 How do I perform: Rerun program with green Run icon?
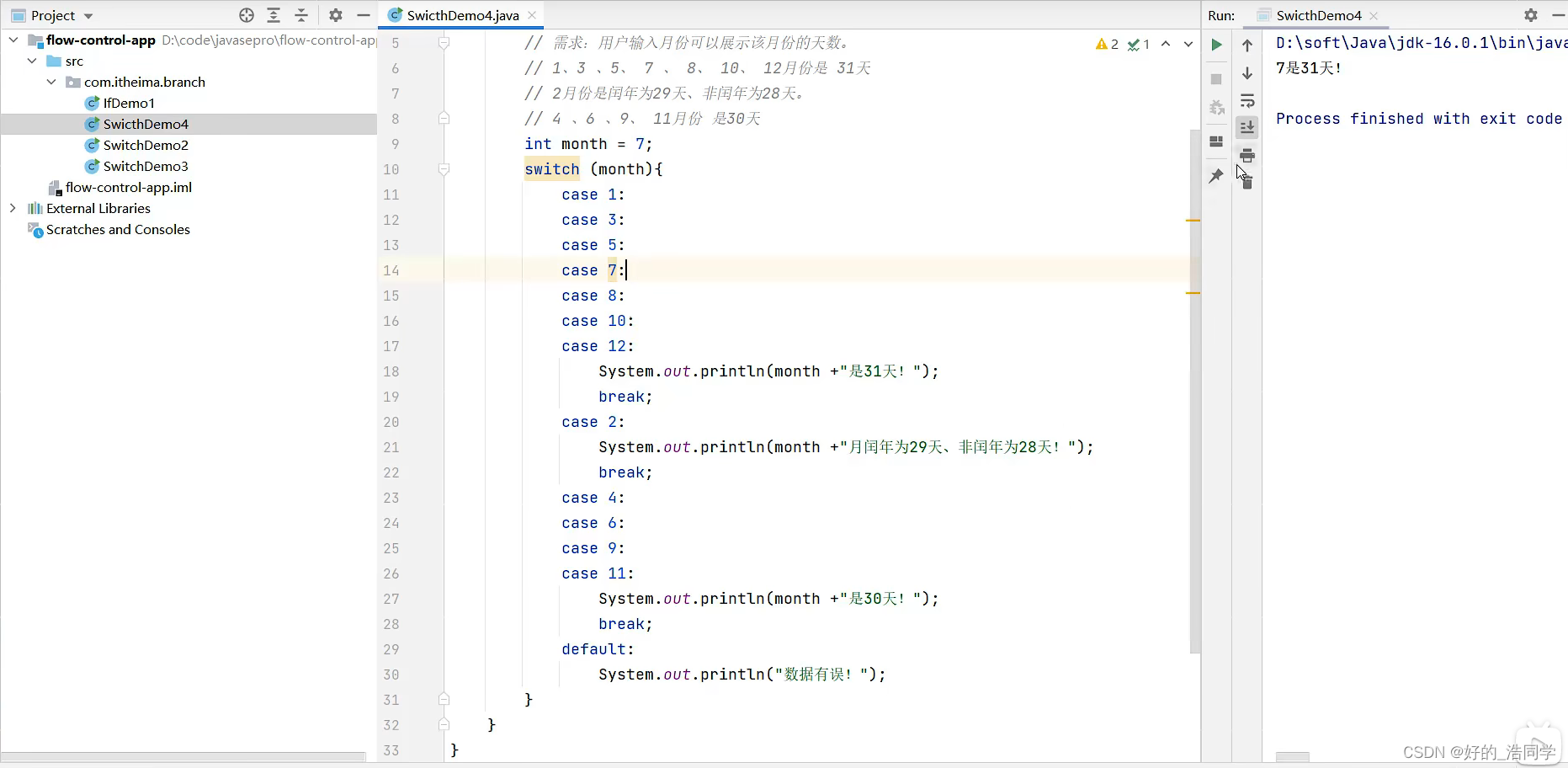(1216, 45)
